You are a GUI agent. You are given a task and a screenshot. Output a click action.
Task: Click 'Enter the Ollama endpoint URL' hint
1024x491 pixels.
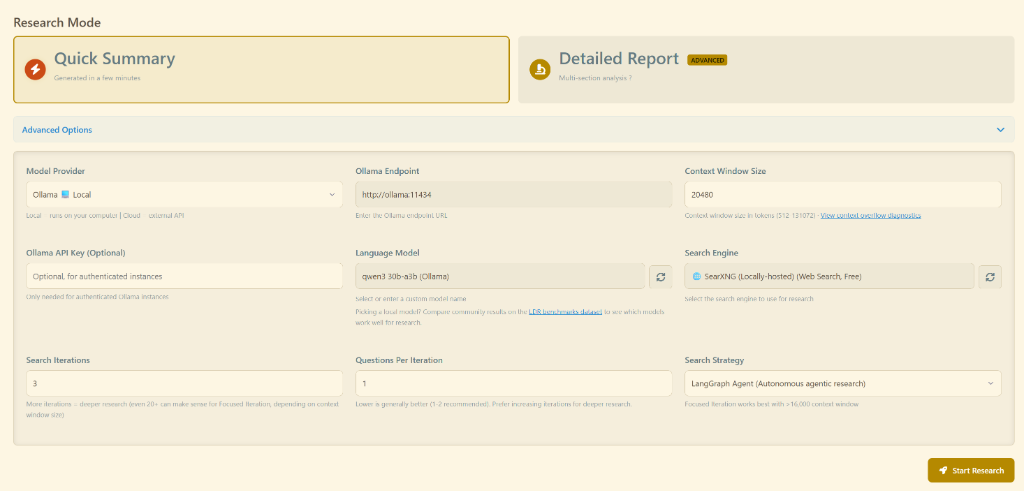402,215
